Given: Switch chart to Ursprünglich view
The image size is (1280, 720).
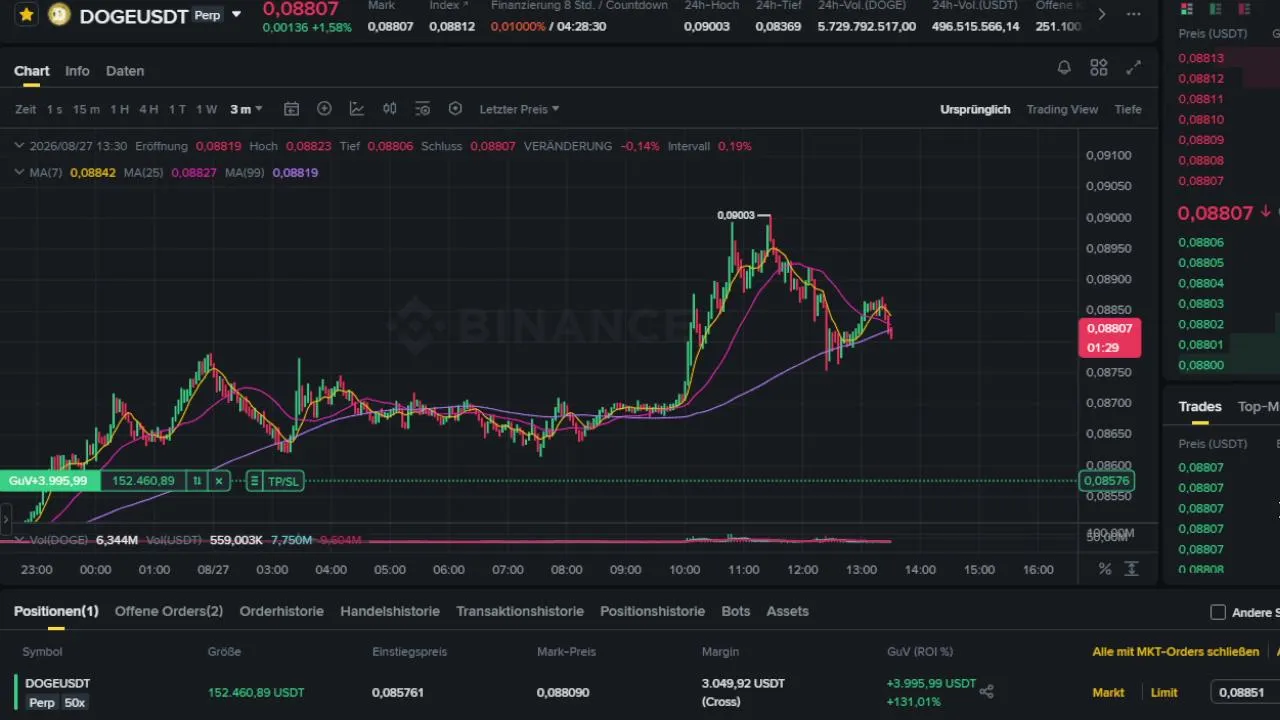Looking at the screenshot, I should click(x=975, y=109).
